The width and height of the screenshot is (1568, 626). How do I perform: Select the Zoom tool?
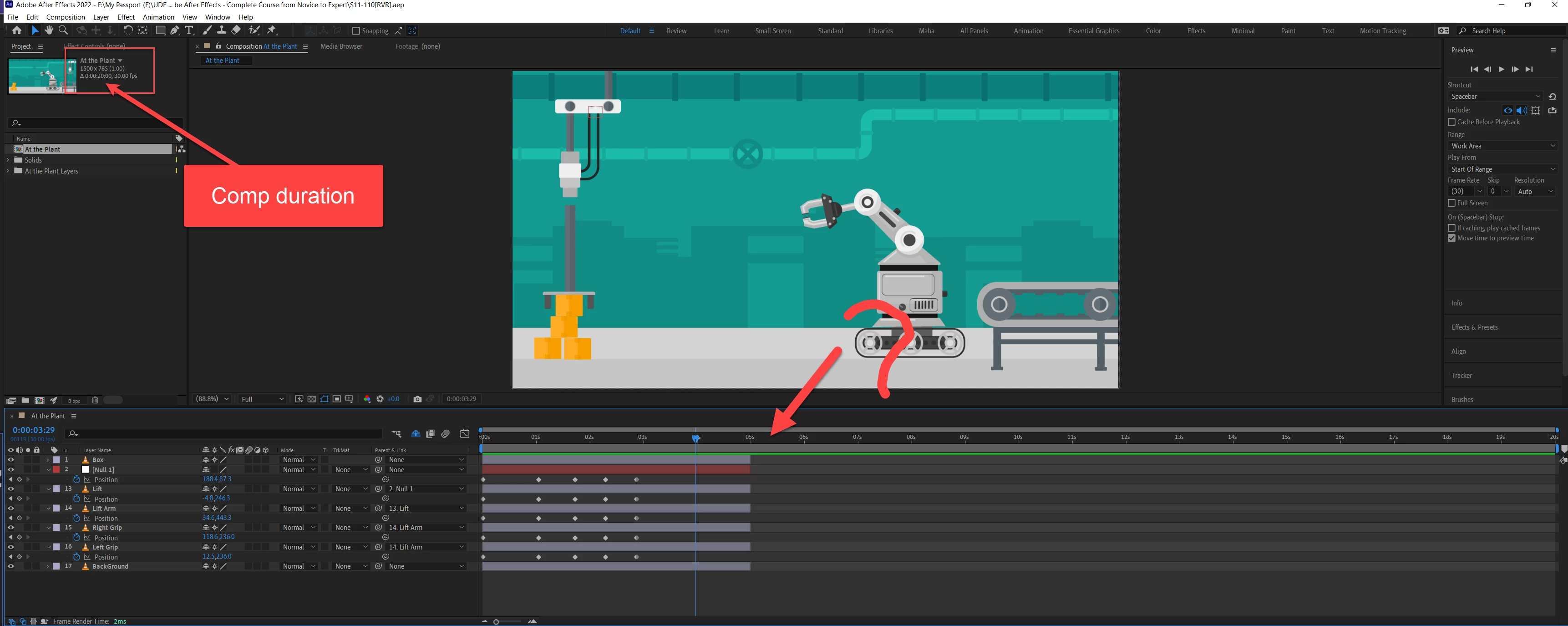tap(63, 30)
